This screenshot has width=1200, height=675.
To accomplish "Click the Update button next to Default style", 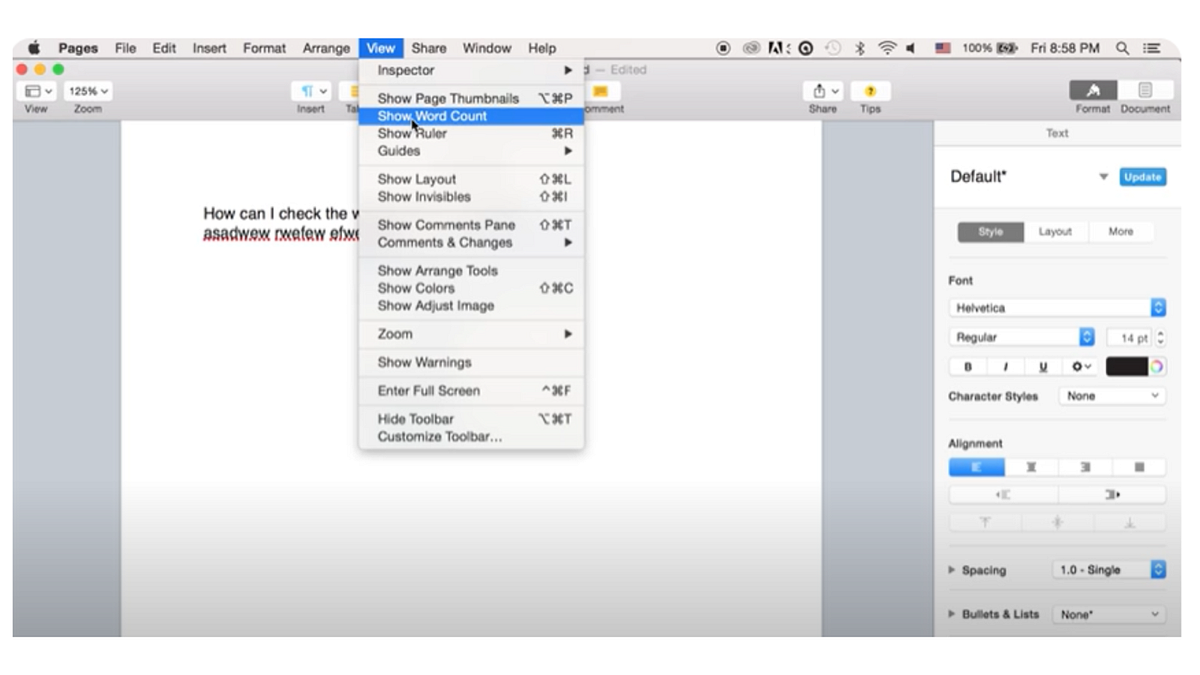I will tap(1141, 176).
